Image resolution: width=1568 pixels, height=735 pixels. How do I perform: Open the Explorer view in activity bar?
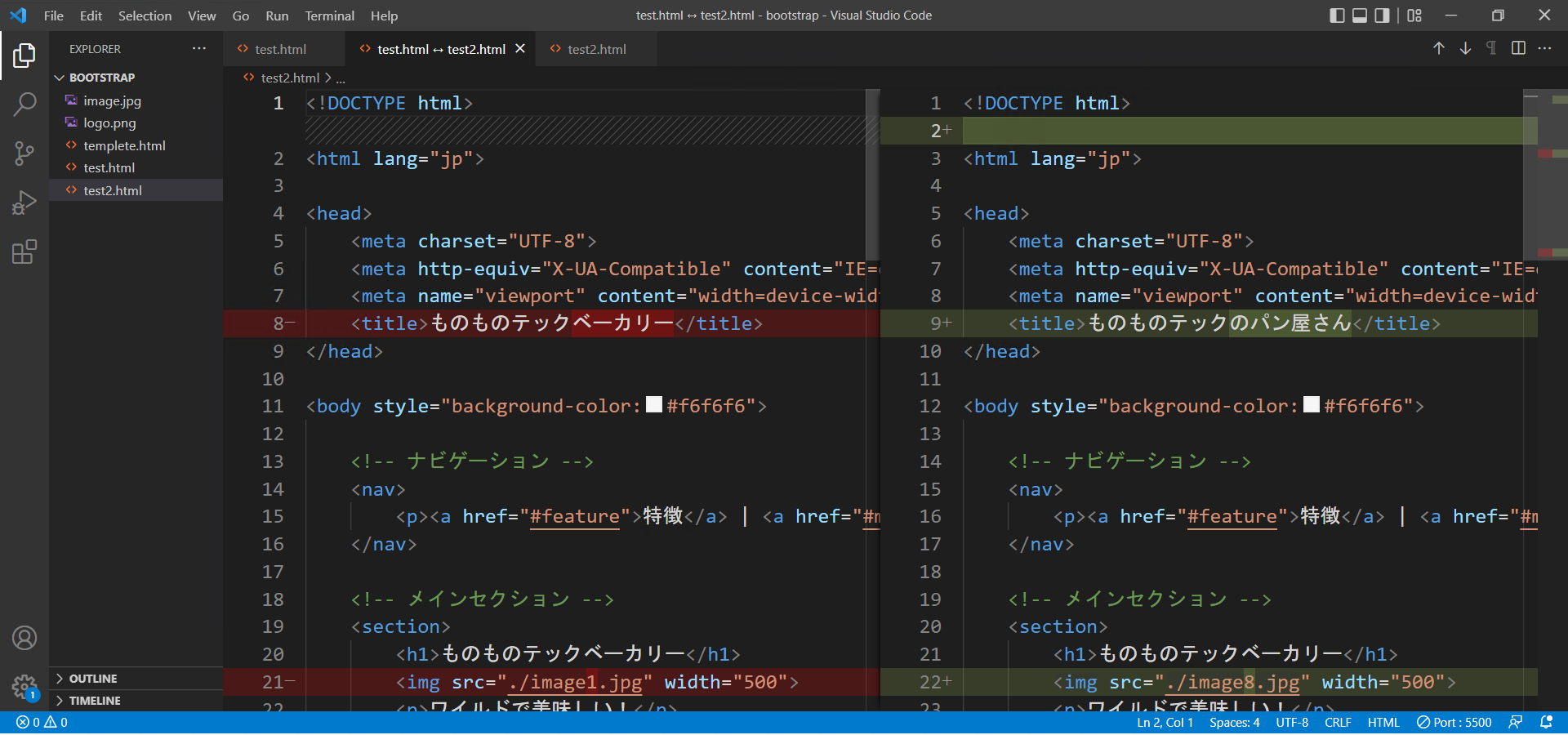click(x=24, y=56)
